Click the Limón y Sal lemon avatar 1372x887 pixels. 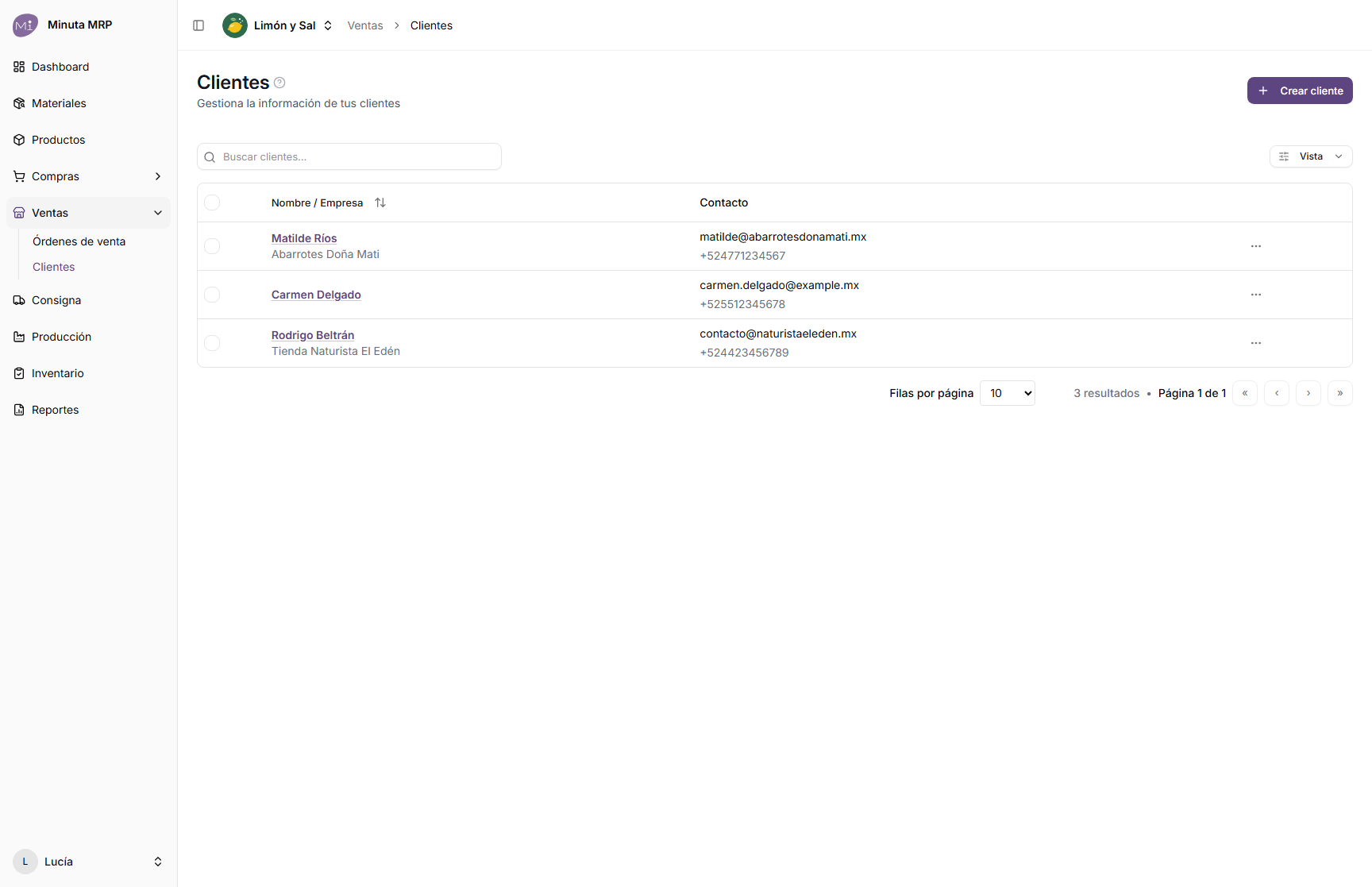235,25
